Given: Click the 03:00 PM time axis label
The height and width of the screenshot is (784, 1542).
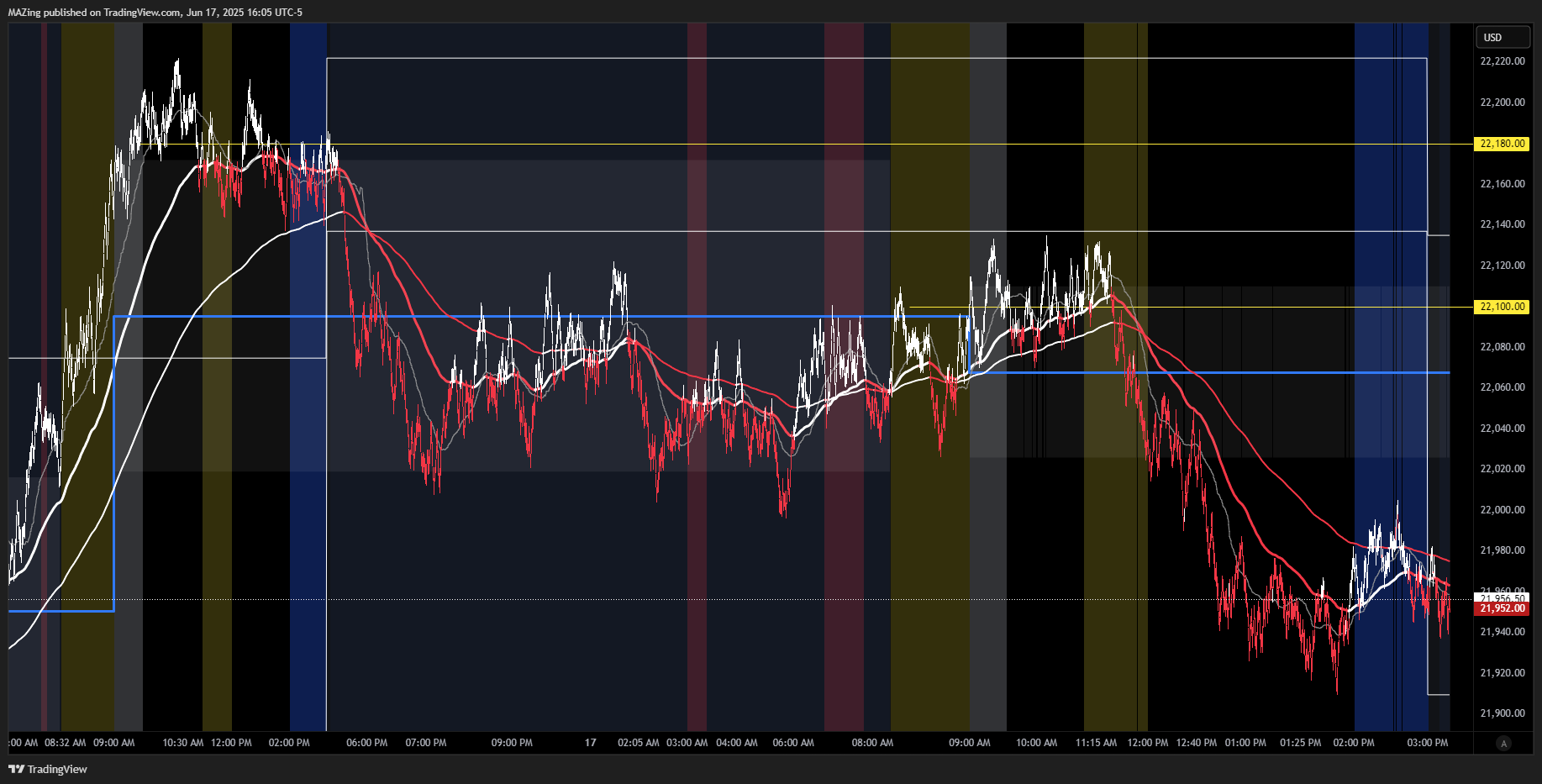Looking at the screenshot, I should pos(1428,743).
